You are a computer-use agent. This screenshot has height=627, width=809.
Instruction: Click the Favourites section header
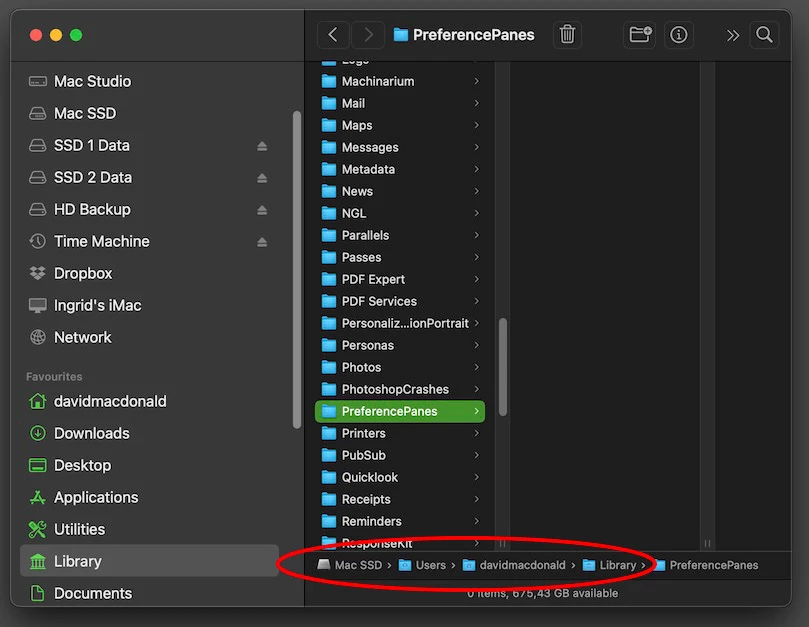[54, 377]
